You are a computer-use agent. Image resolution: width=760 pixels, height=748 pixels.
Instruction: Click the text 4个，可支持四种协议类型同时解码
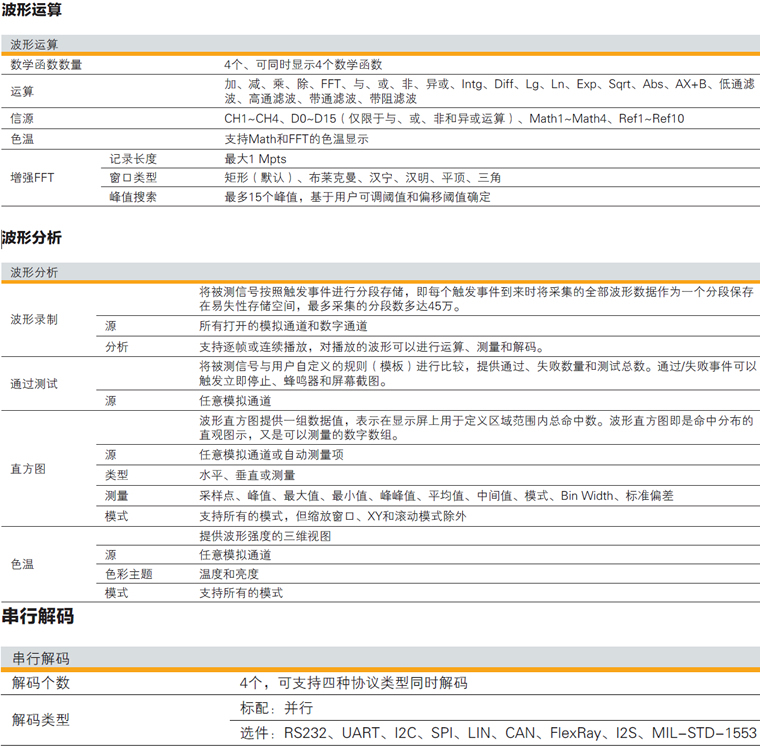(x=353, y=683)
